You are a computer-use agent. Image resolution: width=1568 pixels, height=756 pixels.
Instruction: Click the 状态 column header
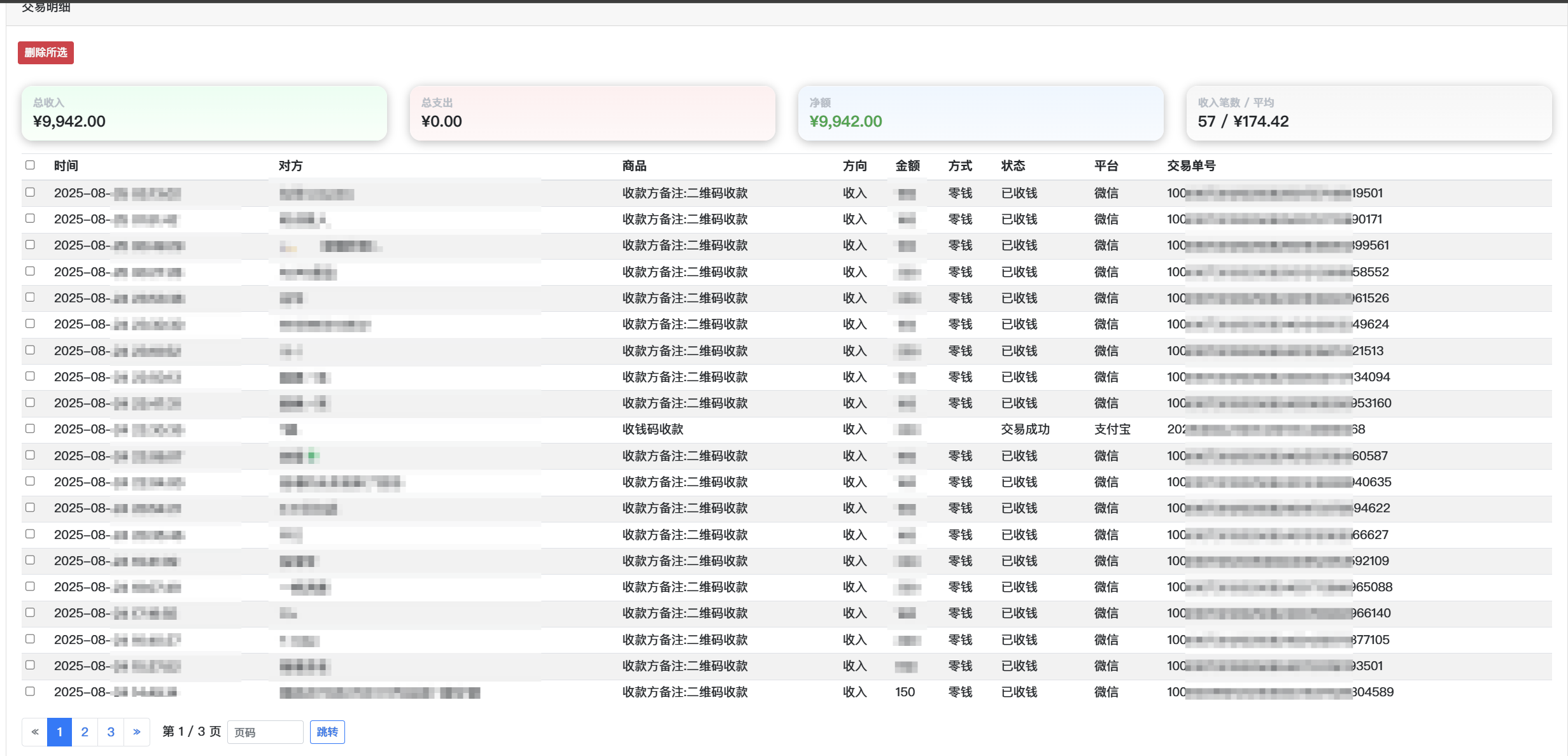(x=1014, y=166)
